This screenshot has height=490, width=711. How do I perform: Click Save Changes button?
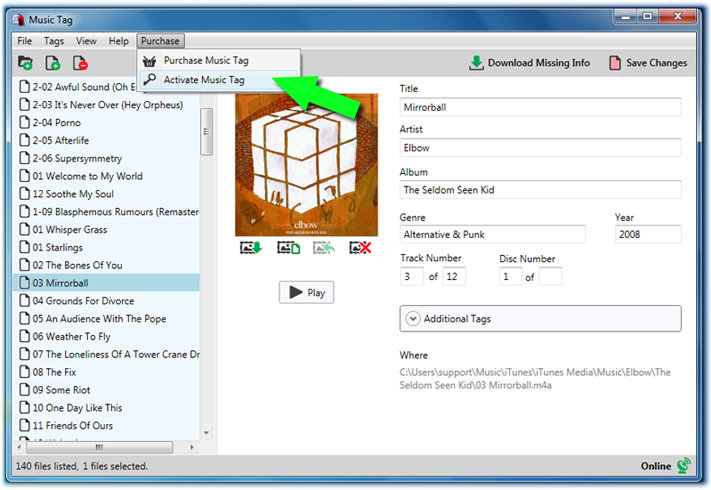tap(648, 63)
